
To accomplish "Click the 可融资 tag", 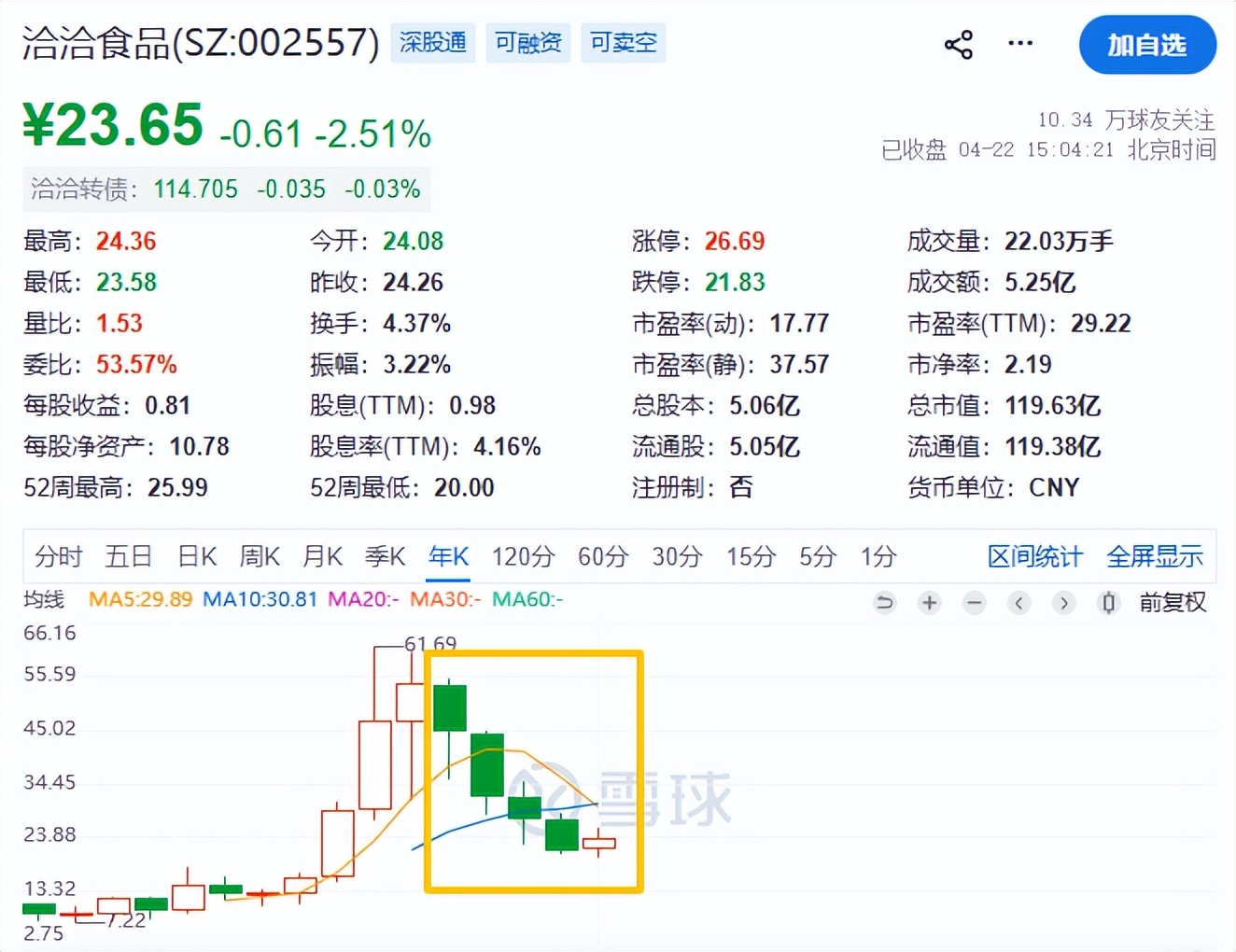I will tap(528, 43).
